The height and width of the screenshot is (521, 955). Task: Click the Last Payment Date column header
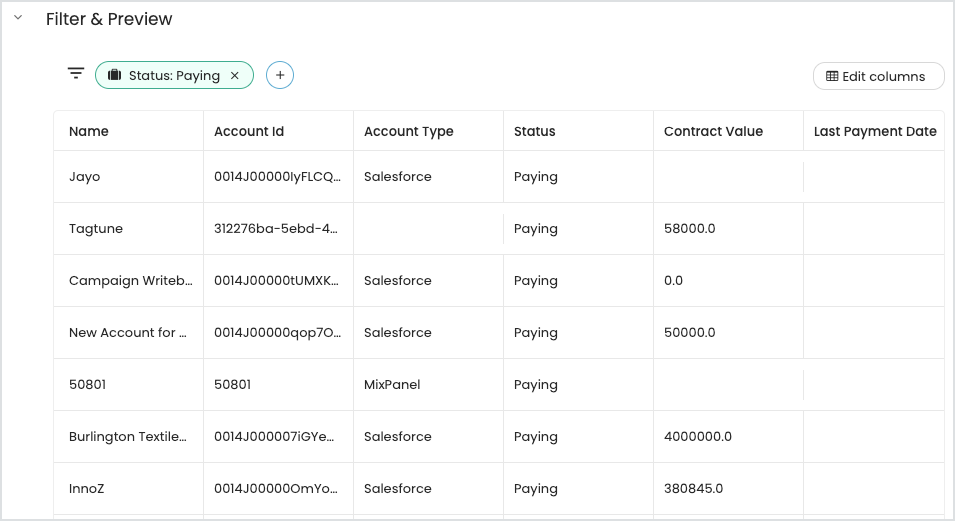tap(875, 131)
